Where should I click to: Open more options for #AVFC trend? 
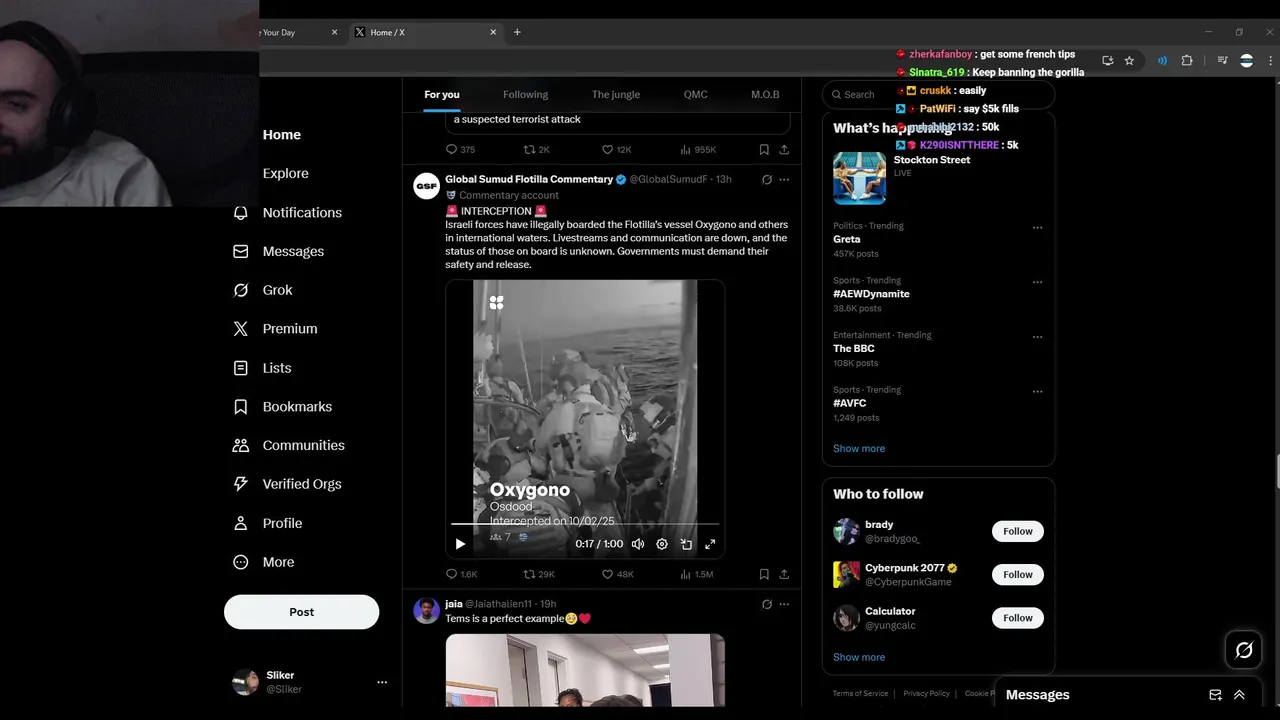coord(1037,391)
